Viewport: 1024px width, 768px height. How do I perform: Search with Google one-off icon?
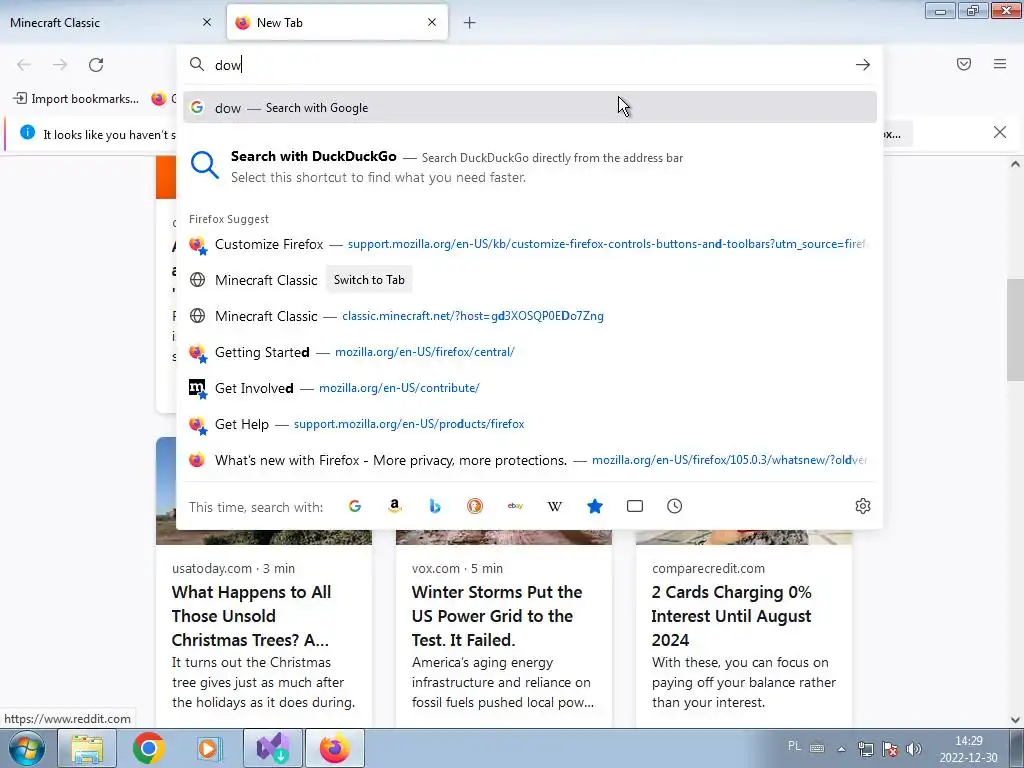(355, 506)
